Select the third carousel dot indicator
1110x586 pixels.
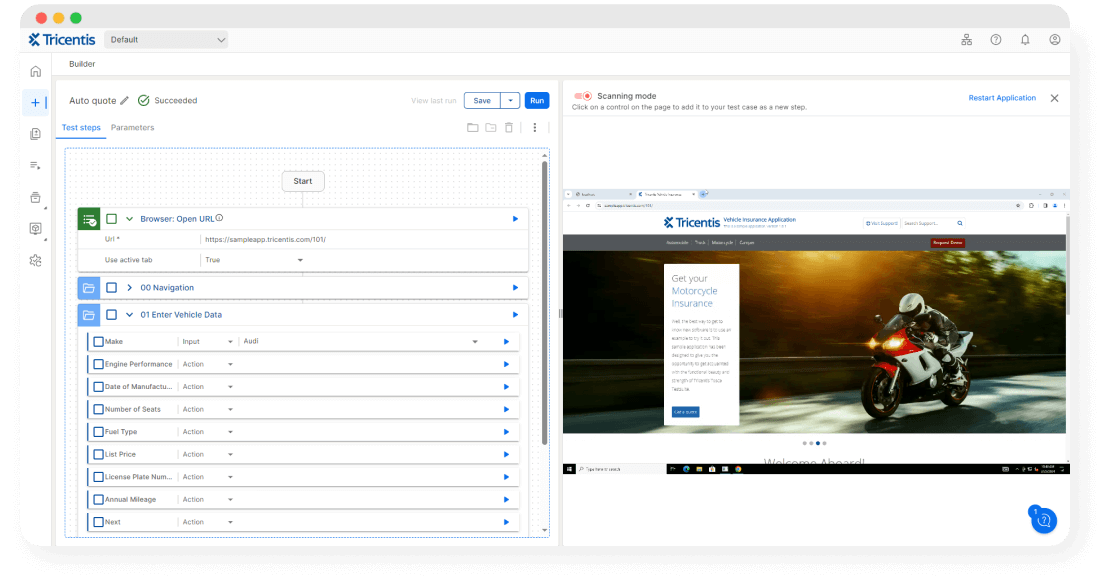(816, 442)
